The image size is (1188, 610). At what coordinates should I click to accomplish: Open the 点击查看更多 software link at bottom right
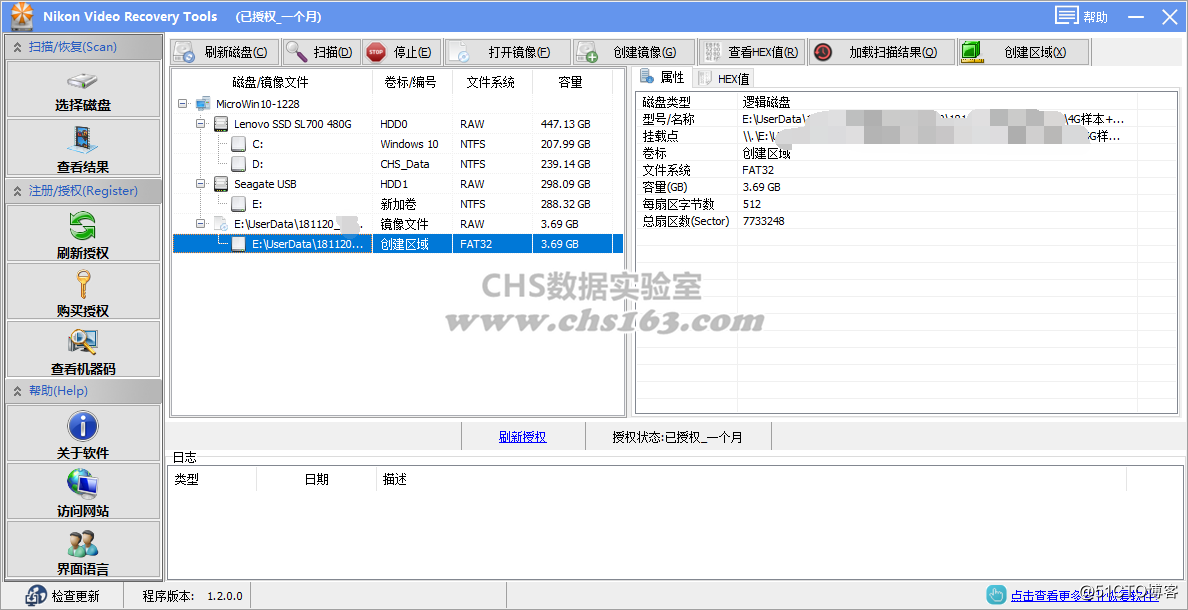[x=1085, y=596]
